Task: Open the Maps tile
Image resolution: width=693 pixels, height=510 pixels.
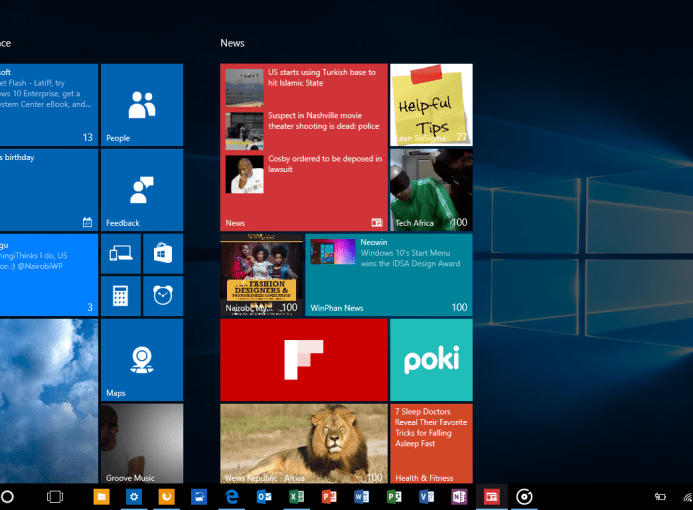Action: click(x=142, y=359)
